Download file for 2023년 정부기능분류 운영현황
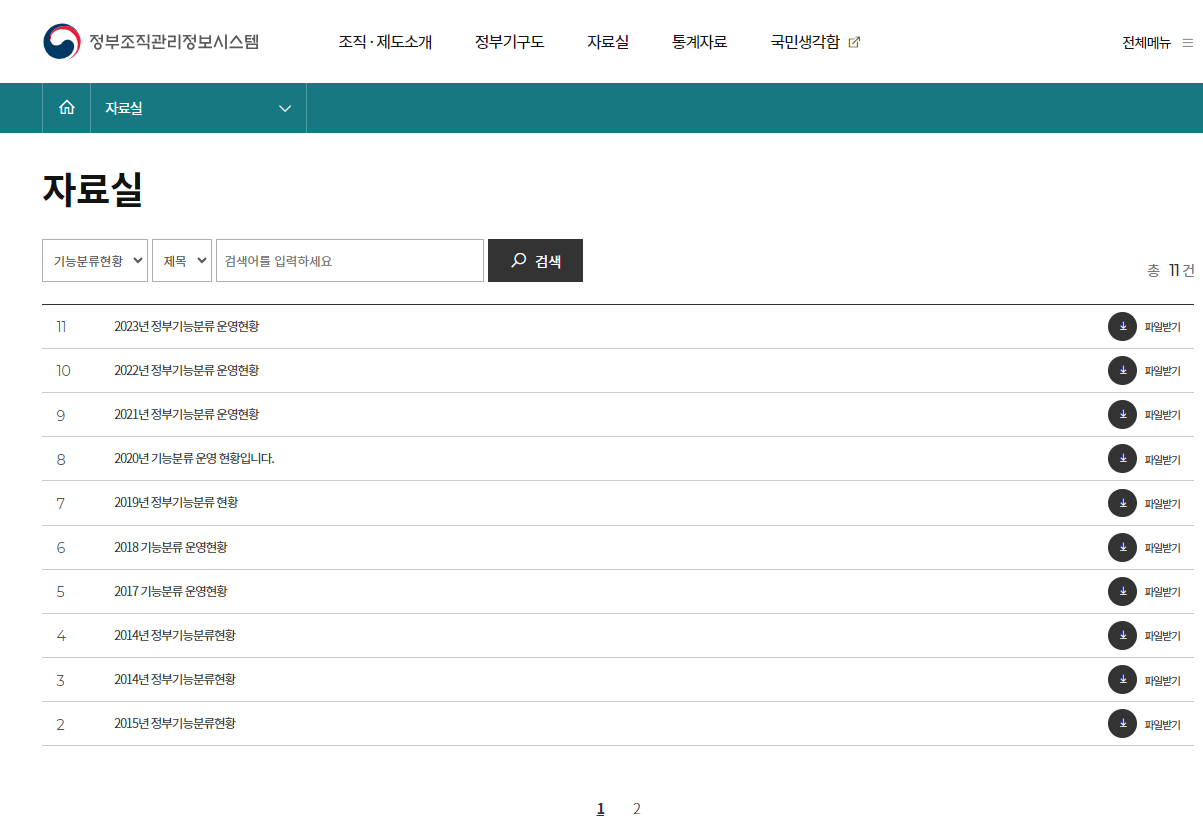The width and height of the screenshot is (1203, 833). pos(1122,327)
